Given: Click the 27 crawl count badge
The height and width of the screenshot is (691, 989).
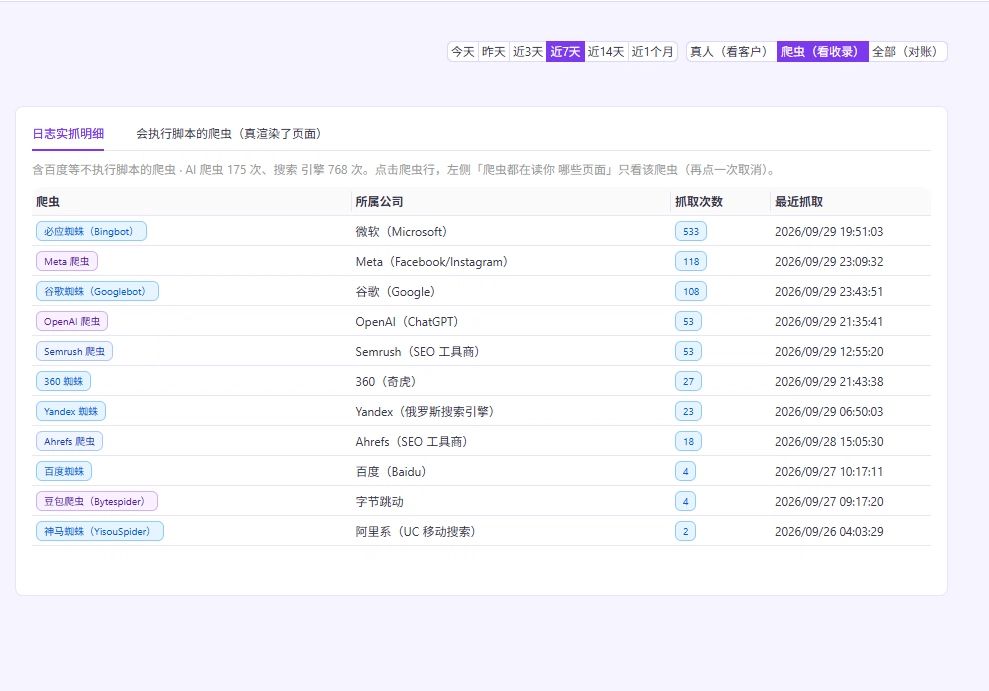Looking at the screenshot, I should tap(688, 381).
